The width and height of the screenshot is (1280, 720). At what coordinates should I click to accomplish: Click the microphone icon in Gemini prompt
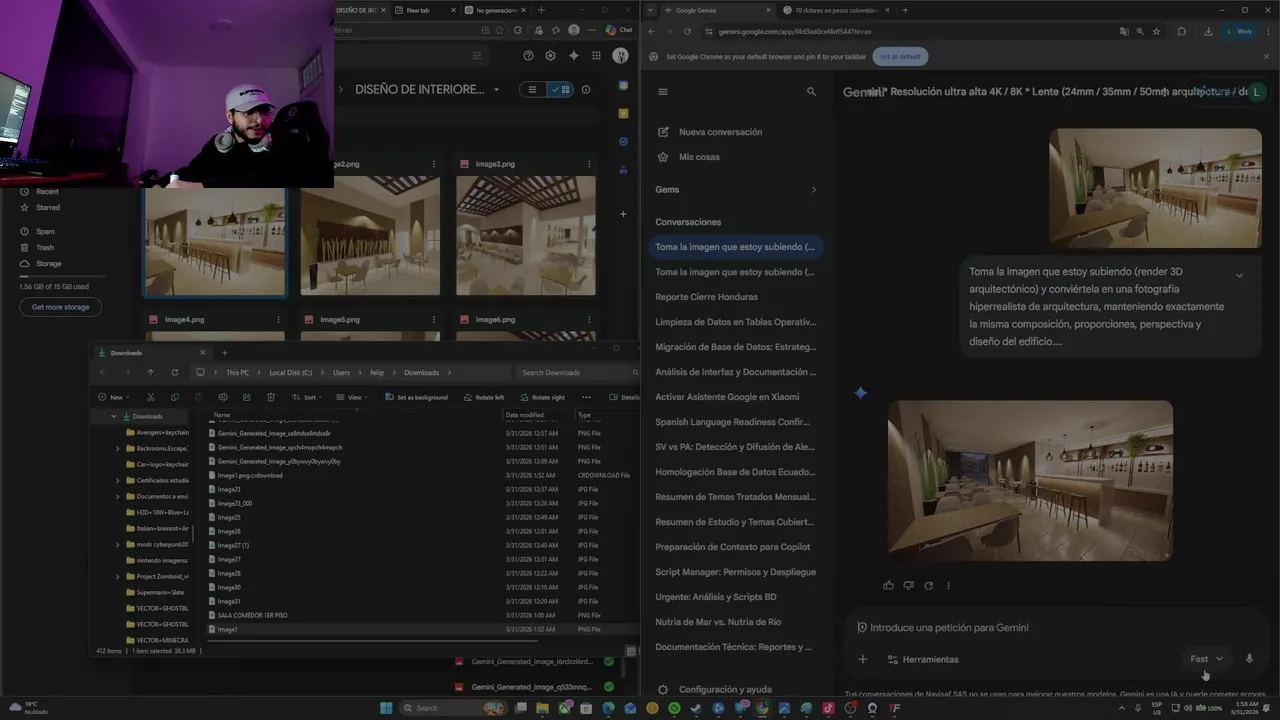[x=1249, y=659]
